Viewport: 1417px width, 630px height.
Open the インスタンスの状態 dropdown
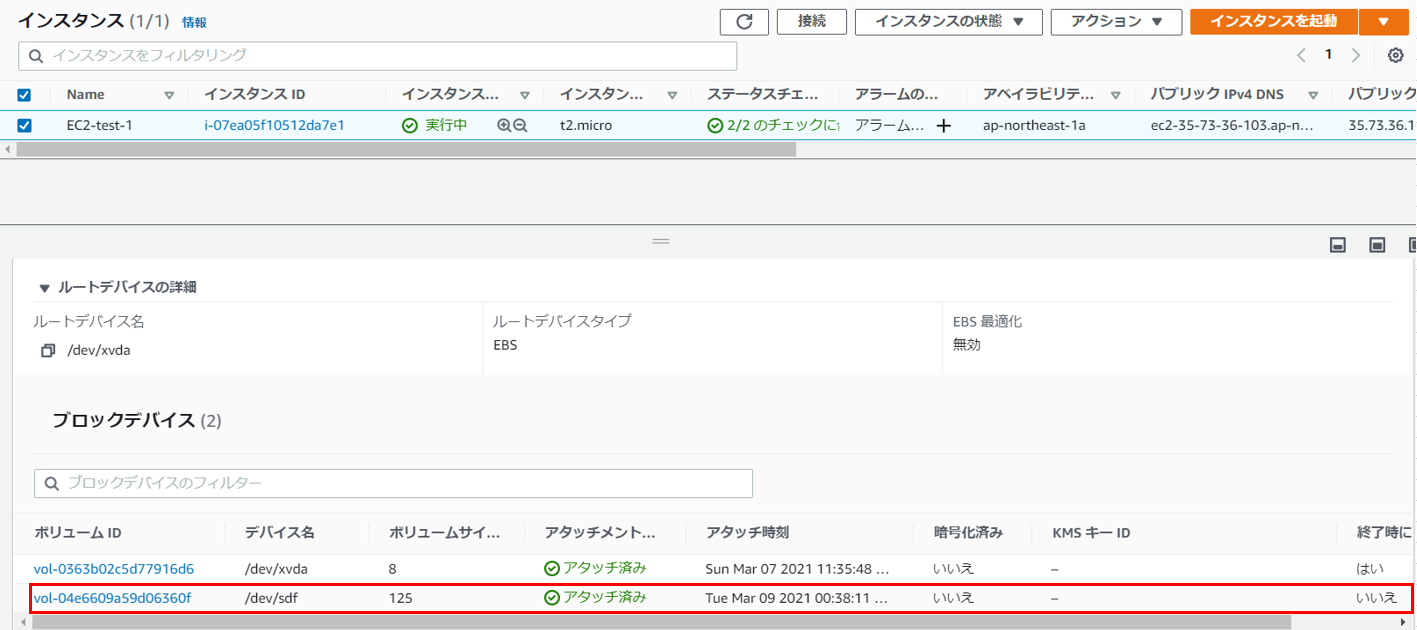[949, 22]
